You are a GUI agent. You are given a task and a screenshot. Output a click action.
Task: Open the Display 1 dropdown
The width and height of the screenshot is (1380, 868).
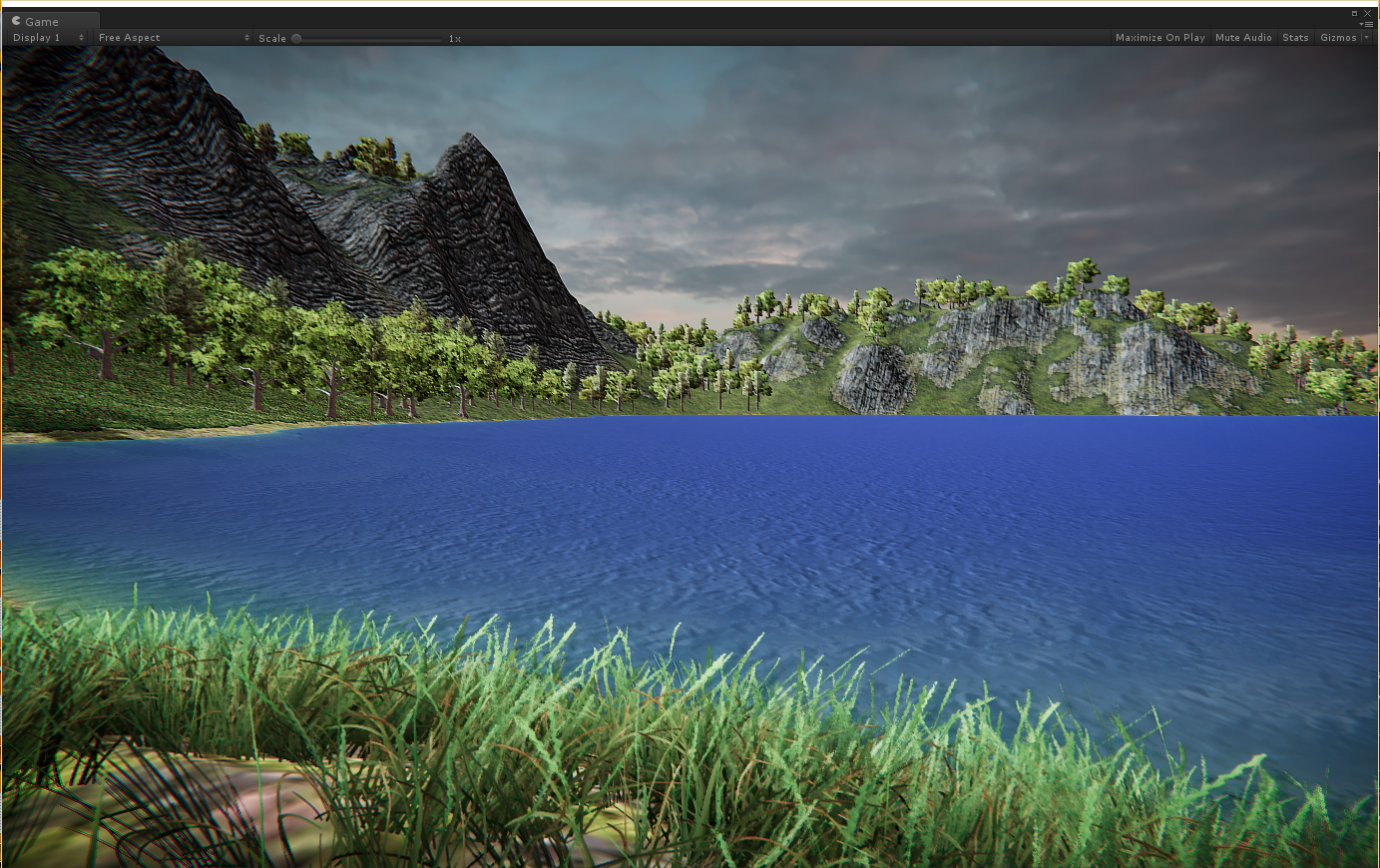(x=48, y=38)
